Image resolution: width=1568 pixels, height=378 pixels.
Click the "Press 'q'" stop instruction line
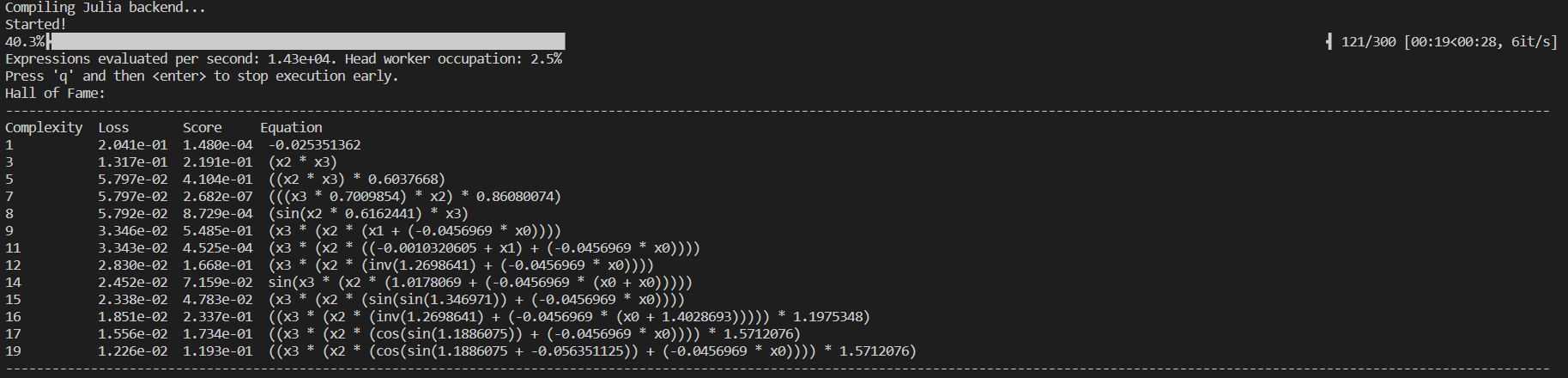[202, 76]
